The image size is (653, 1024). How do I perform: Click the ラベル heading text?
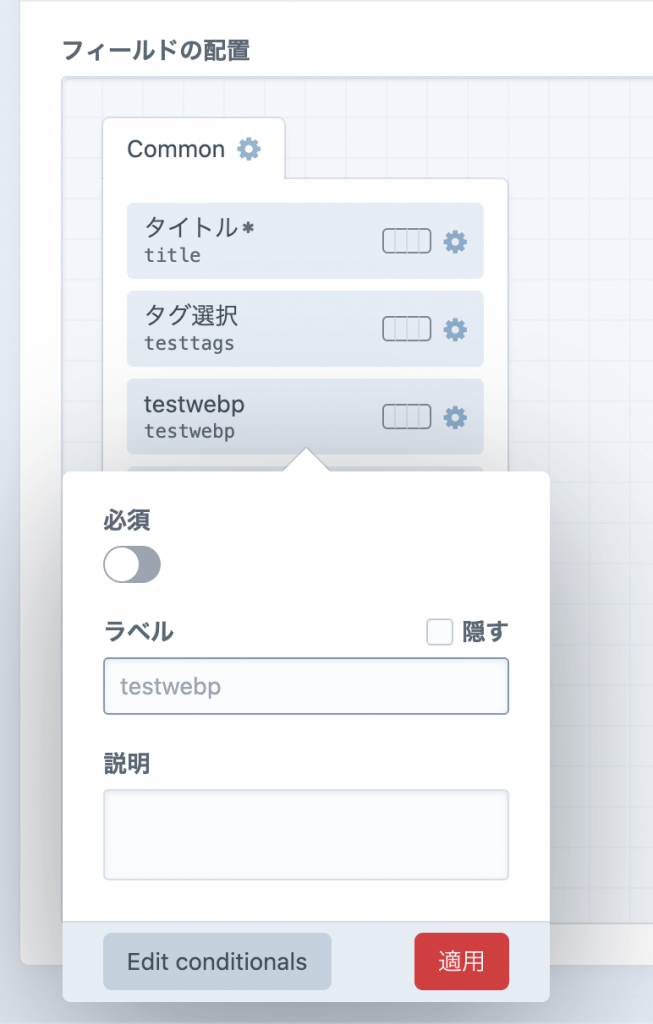pyautogui.click(x=138, y=631)
